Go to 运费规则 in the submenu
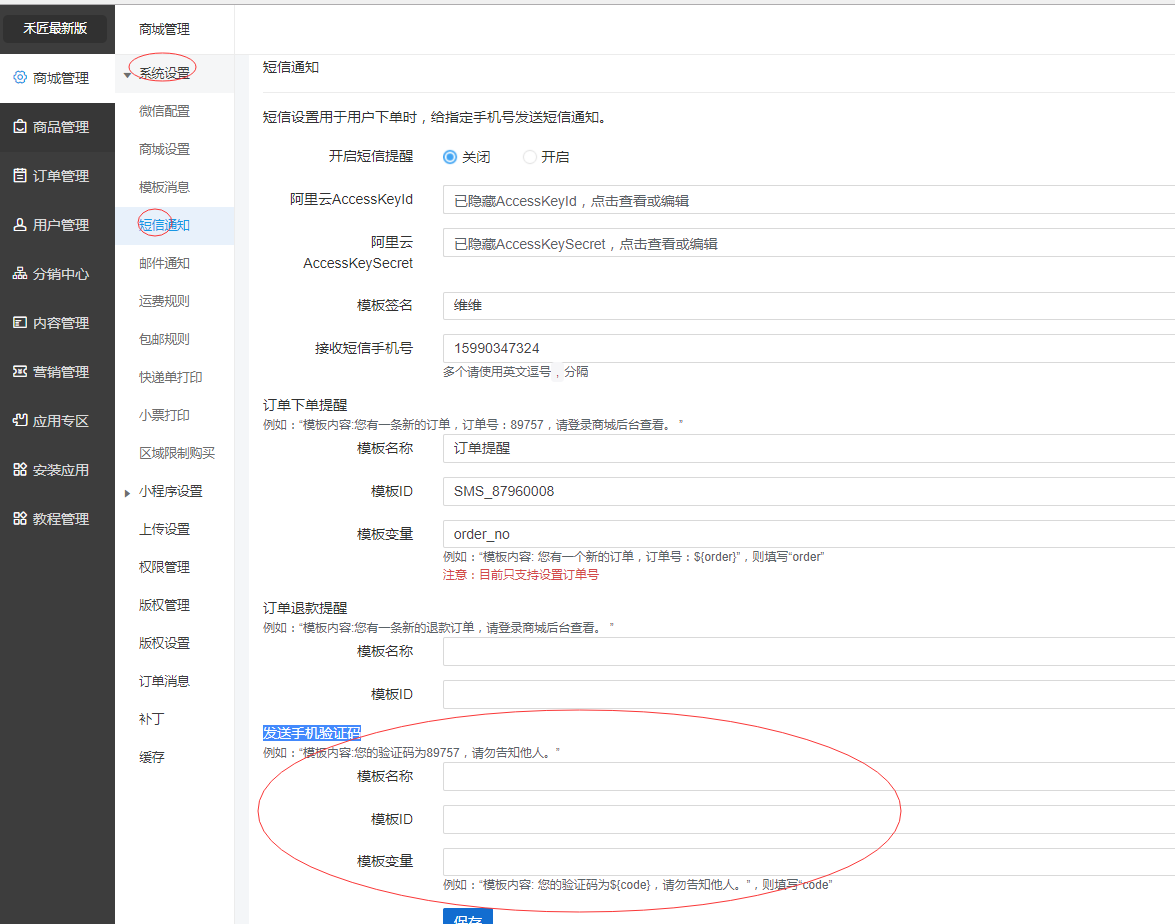 click(x=164, y=301)
